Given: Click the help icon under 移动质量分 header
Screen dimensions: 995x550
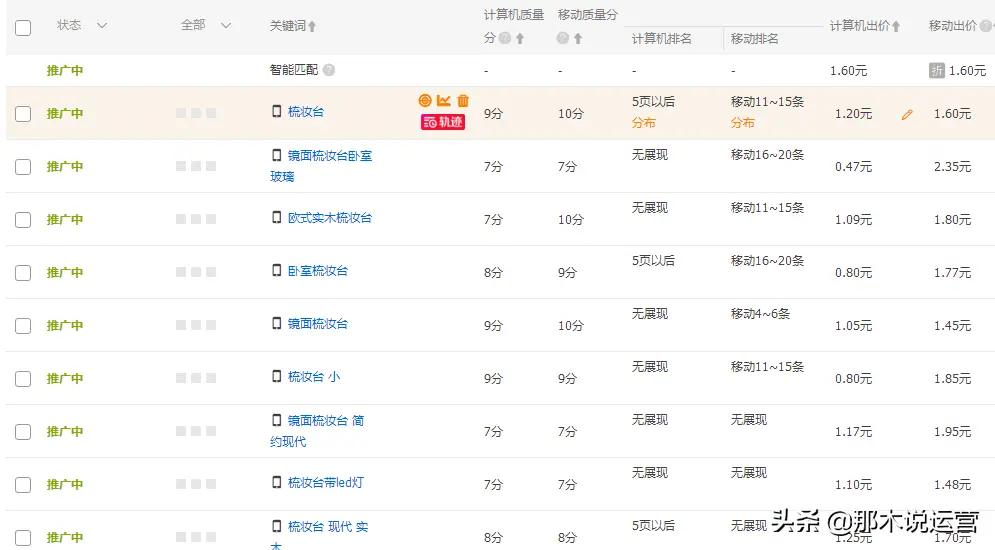Looking at the screenshot, I should (563, 39).
